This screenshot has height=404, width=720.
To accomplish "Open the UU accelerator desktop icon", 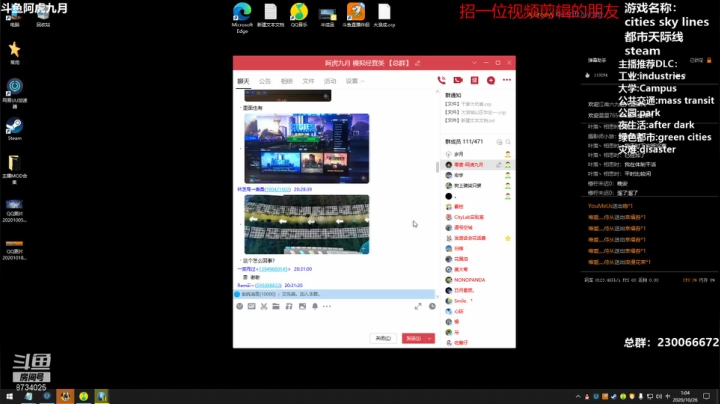I will (x=15, y=94).
